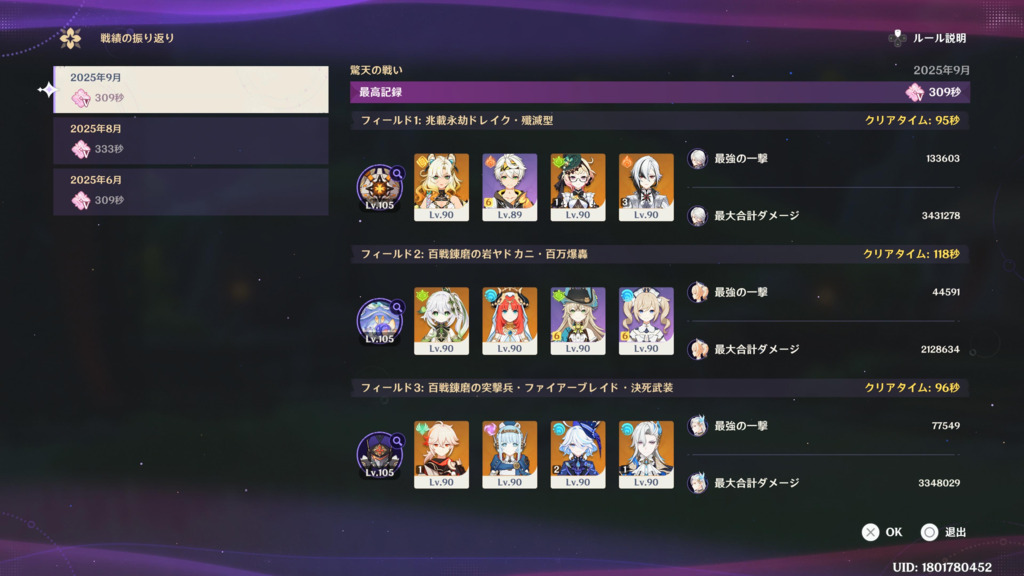Viewport: 1024px width, 576px height.
Task: Open the ルール説明 rules icon
Action: coord(897,38)
